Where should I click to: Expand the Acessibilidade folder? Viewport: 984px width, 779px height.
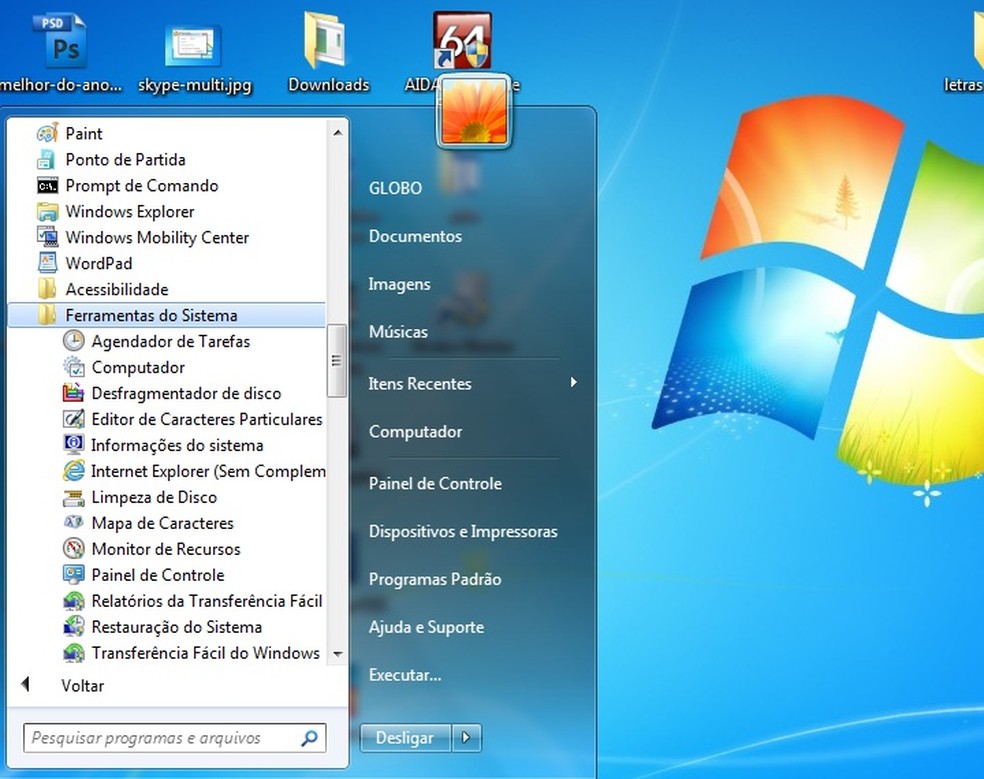[166, 289]
